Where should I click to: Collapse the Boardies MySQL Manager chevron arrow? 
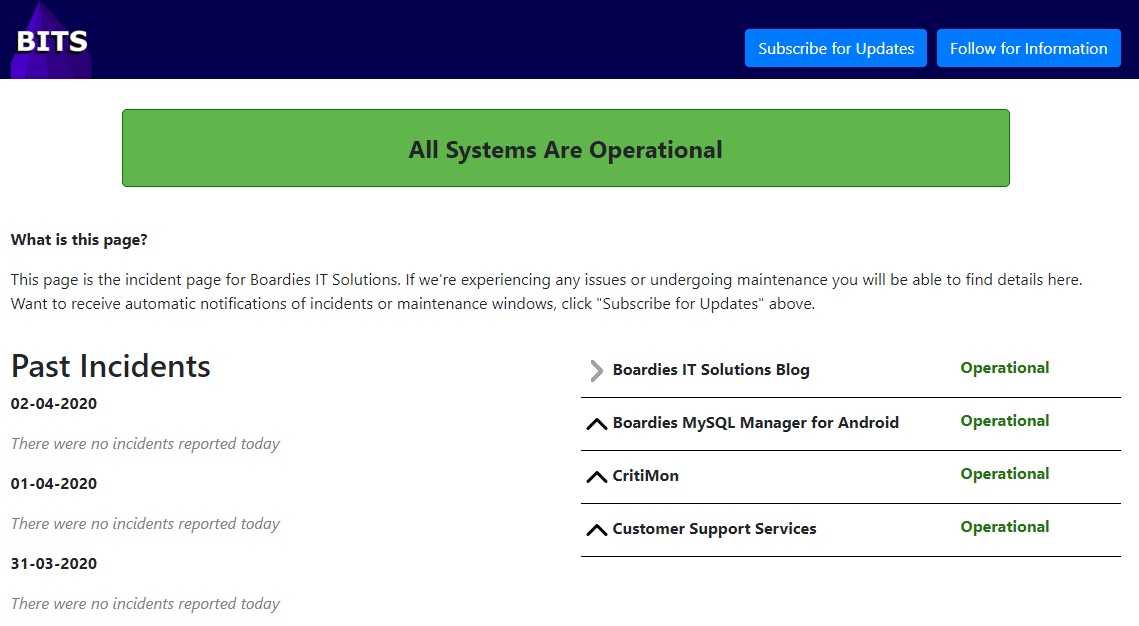coord(596,424)
